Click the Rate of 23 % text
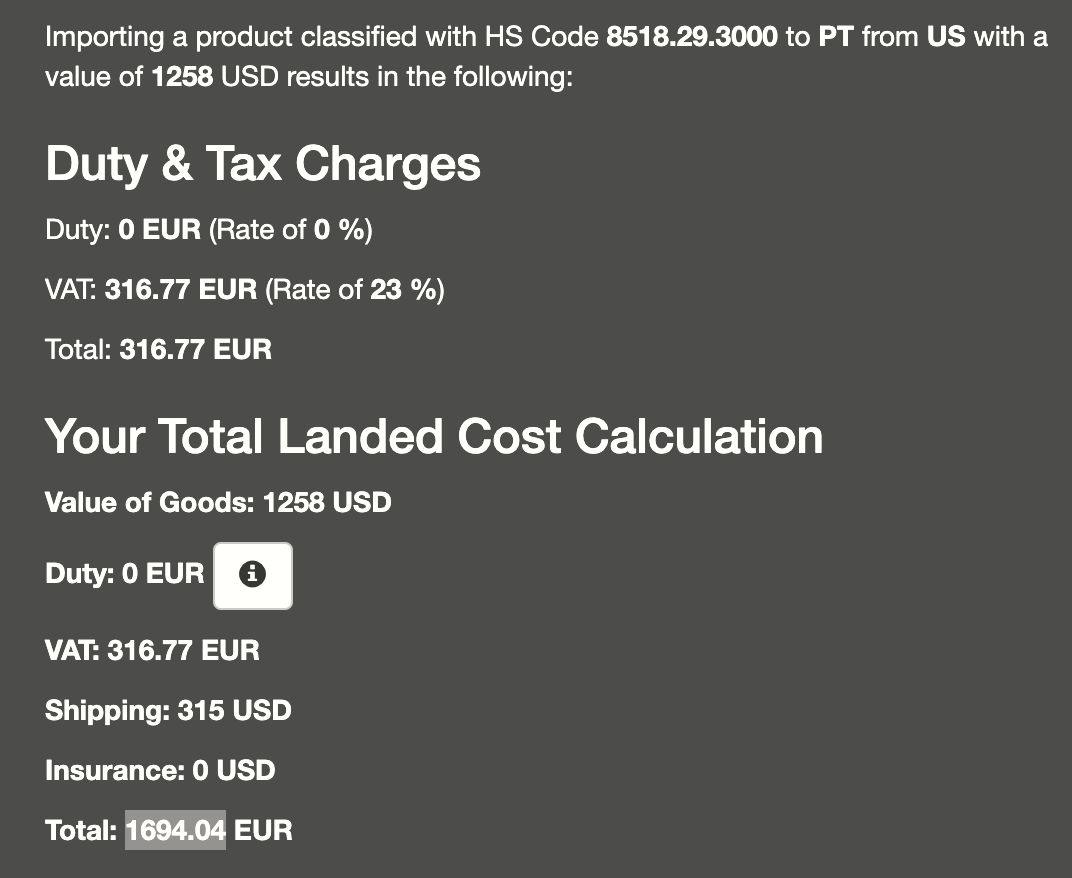Viewport: 1072px width, 878px height. click(355, 290)
